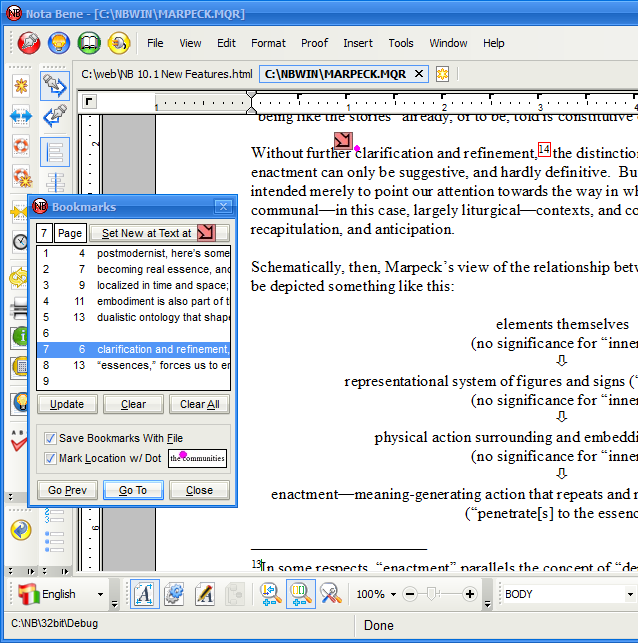
Task: Click the blue double-arrow icon in left sidebar
Action: [21, 116]
